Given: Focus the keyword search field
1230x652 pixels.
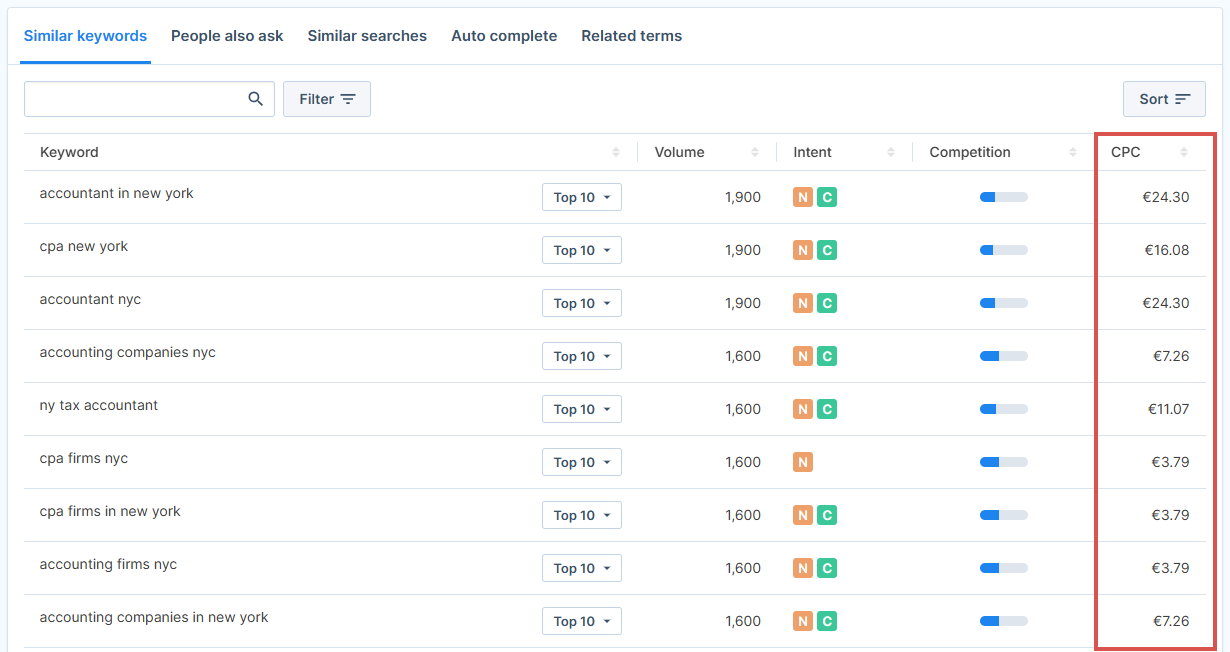Looking at the screenshot, I should (149, 99).
